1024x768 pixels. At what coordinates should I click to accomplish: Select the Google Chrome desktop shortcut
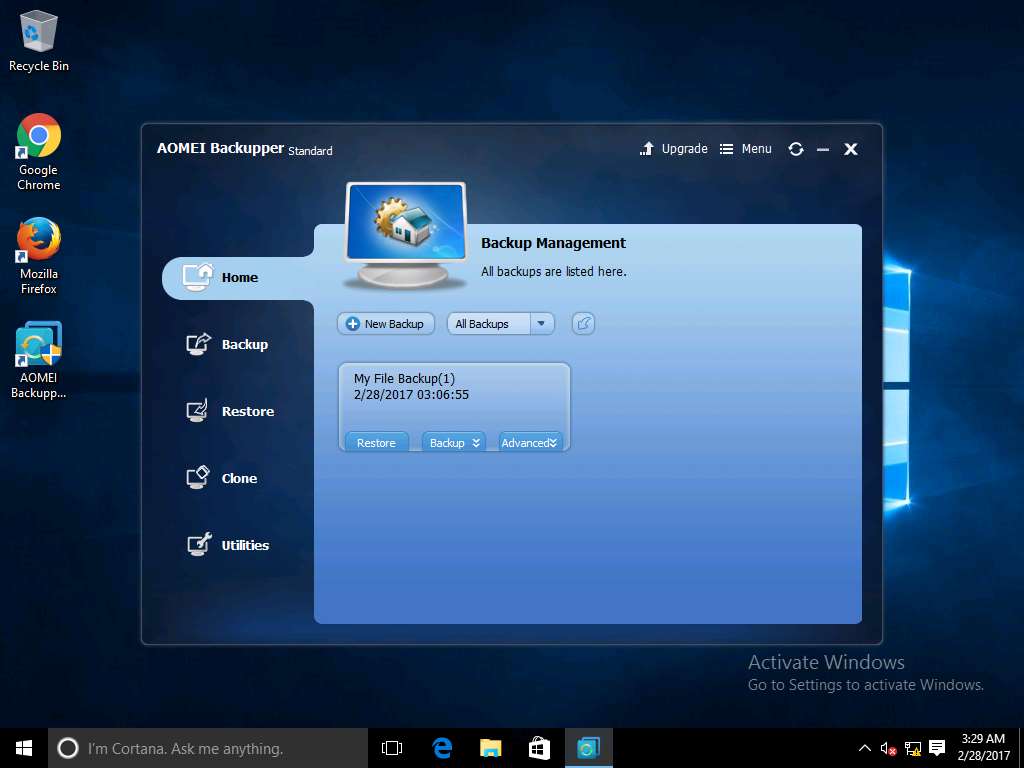(x=39, y=152)
